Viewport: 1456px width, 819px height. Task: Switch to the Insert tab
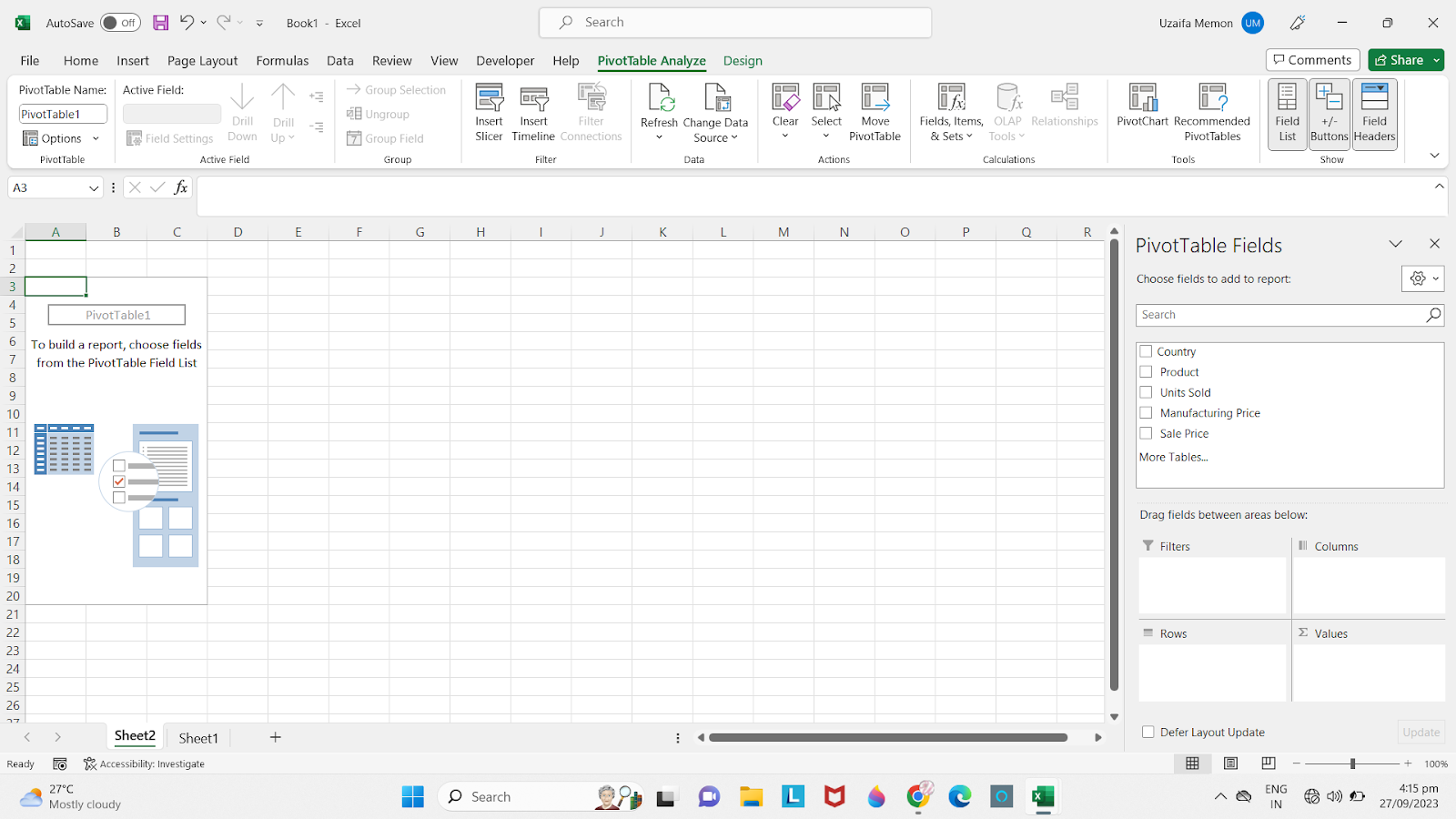pos(133,60)
